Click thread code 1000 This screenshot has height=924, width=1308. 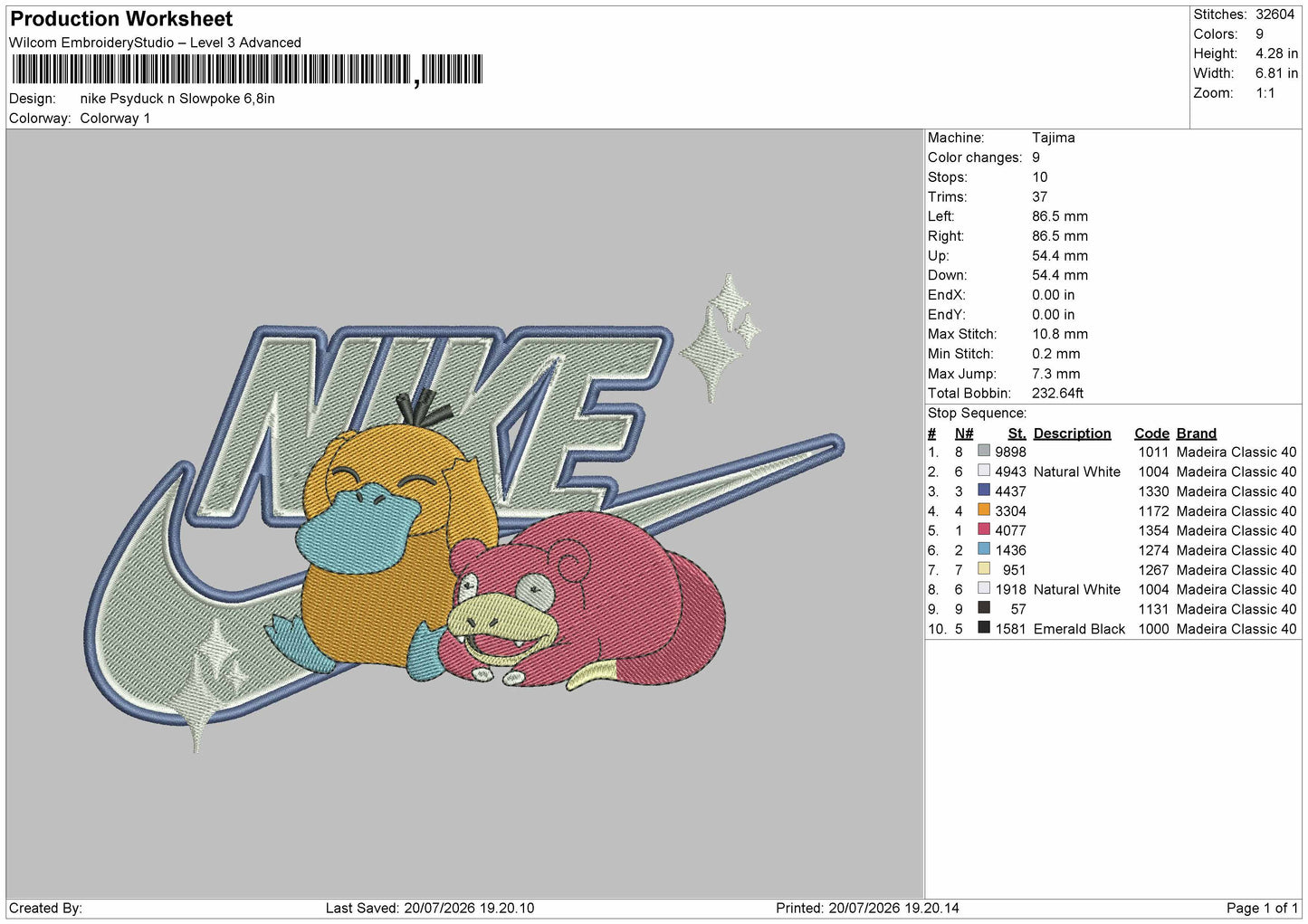point(1154,629)
